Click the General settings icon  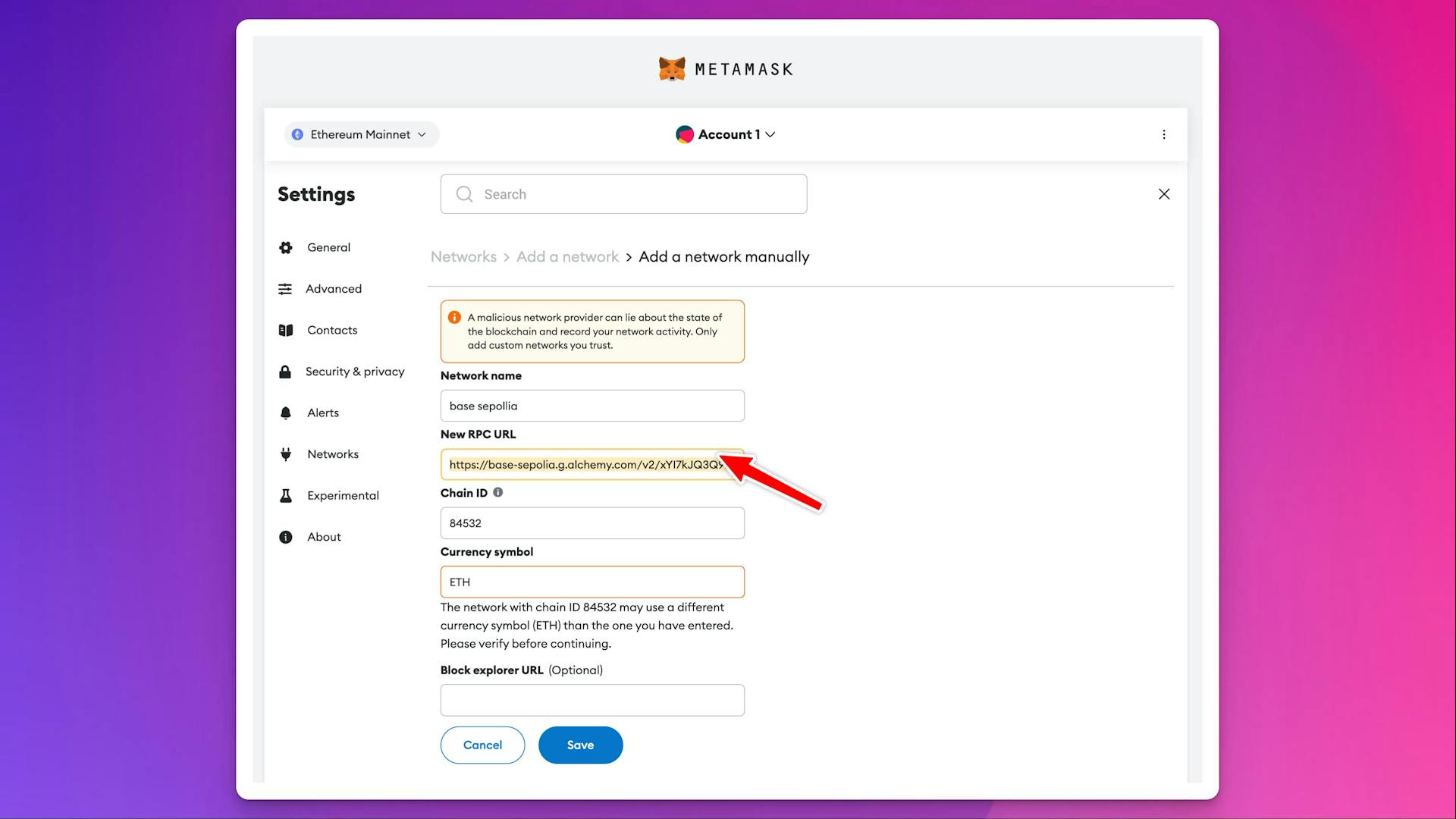(x=285, y=247)
